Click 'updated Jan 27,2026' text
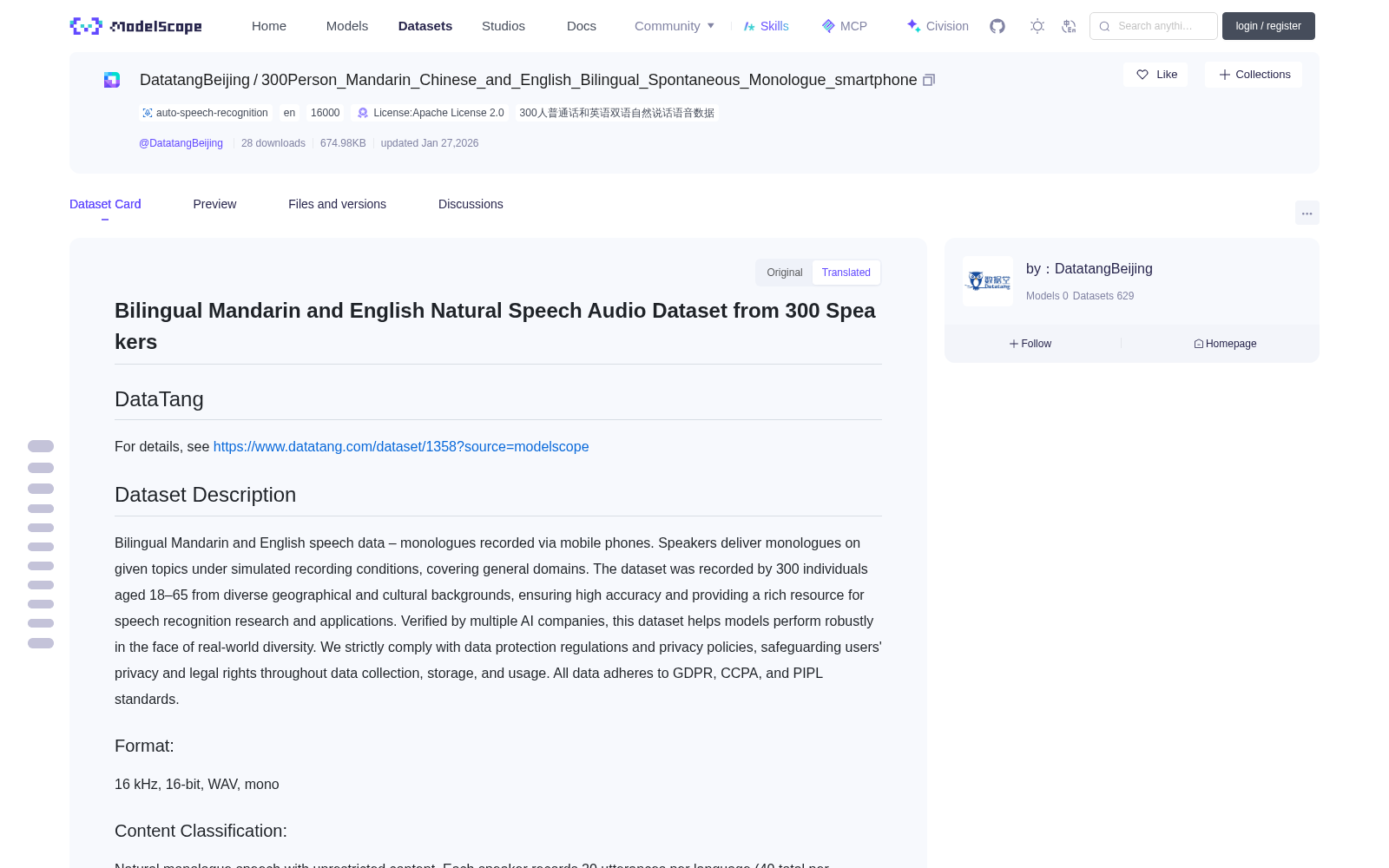 (x=430, y=143)
